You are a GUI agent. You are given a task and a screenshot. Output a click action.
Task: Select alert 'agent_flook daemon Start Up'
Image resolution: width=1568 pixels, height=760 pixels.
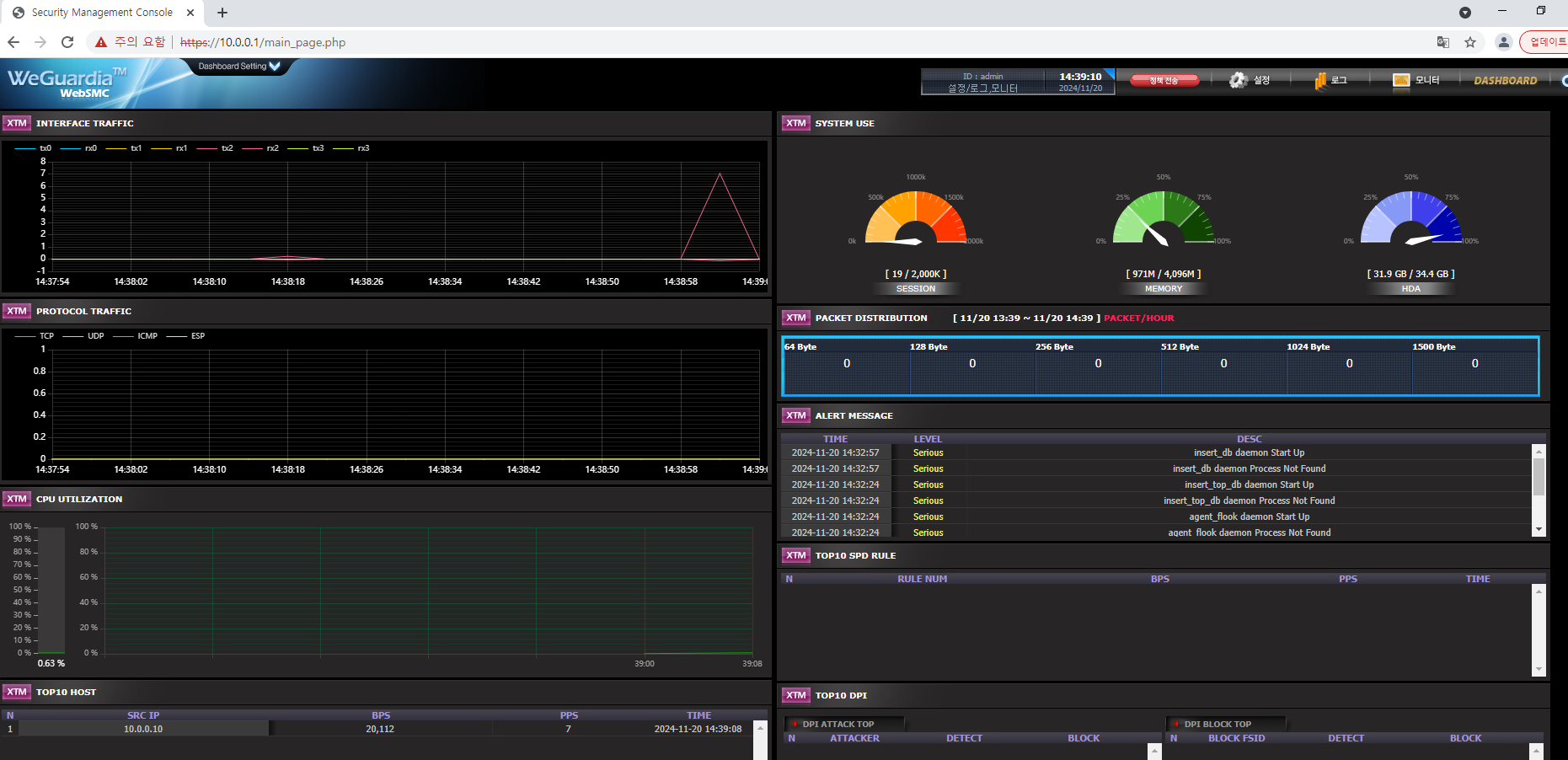pyautogui.click(x=1156, y=516)
